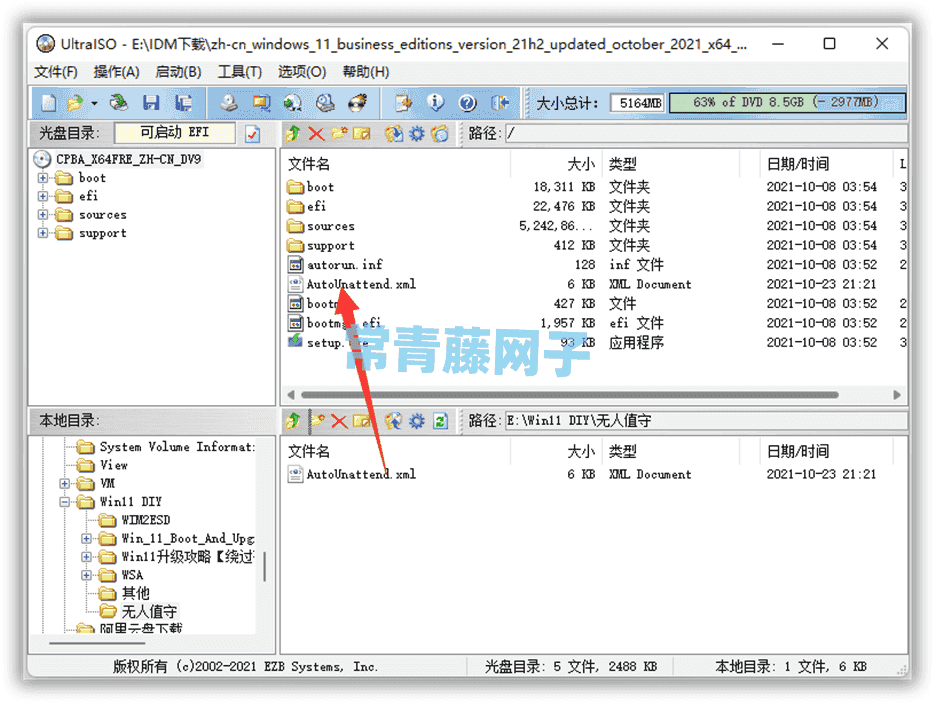Expand the efi folder in the image tree
Screen dimensions: 935x703
tap(43, 196)
